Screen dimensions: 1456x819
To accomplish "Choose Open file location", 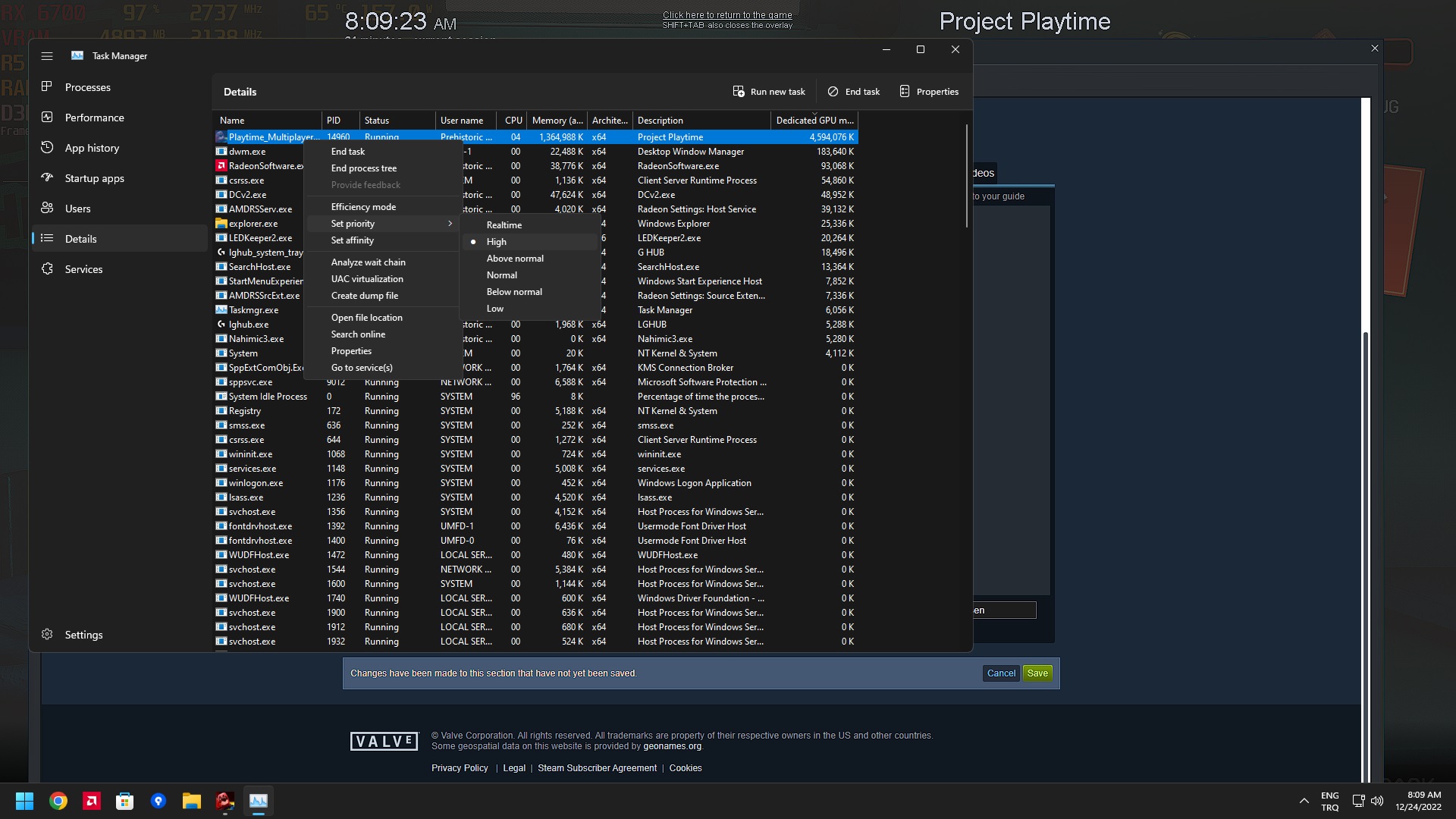I will 383,317.
